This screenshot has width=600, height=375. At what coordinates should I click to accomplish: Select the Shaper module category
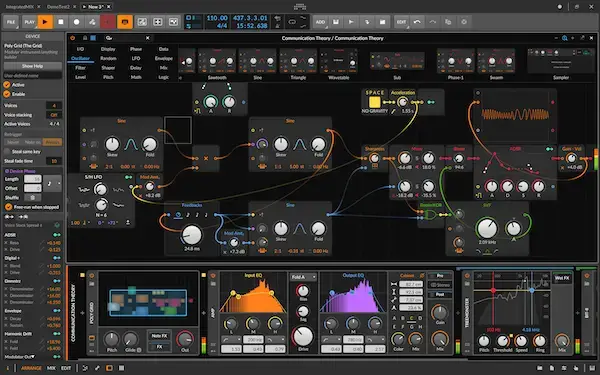108,68
